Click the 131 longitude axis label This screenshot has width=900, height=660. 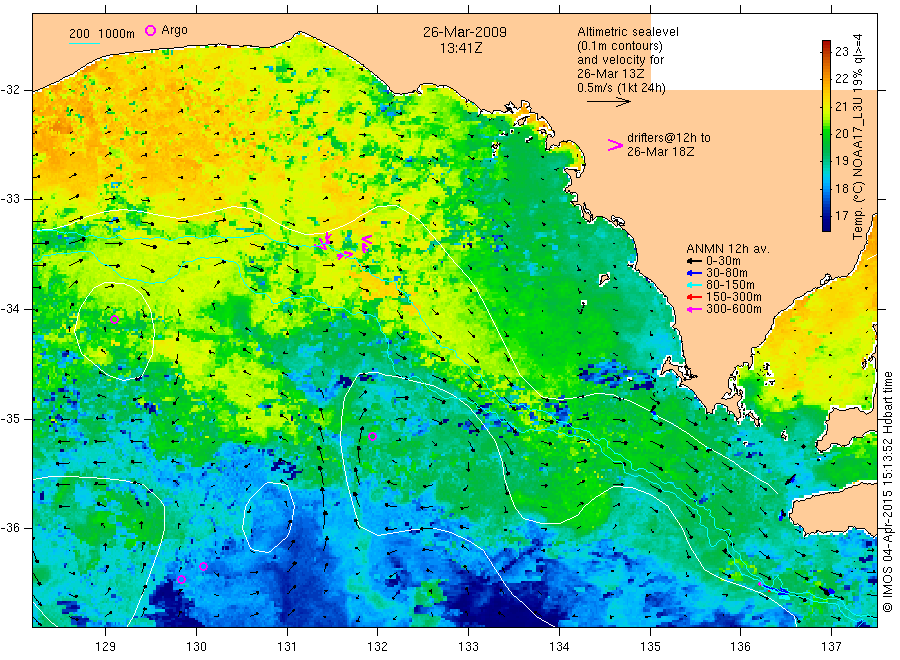point(287,647)
